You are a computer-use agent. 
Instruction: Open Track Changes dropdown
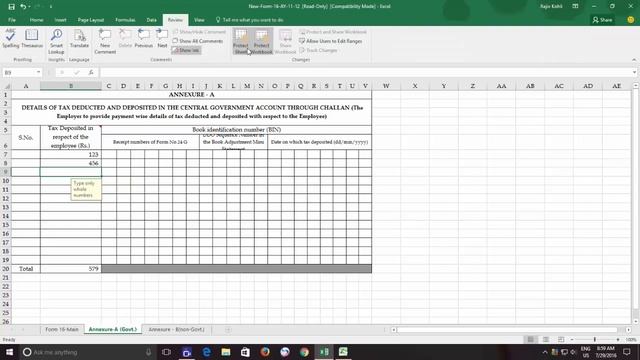(x=318, y=50)
